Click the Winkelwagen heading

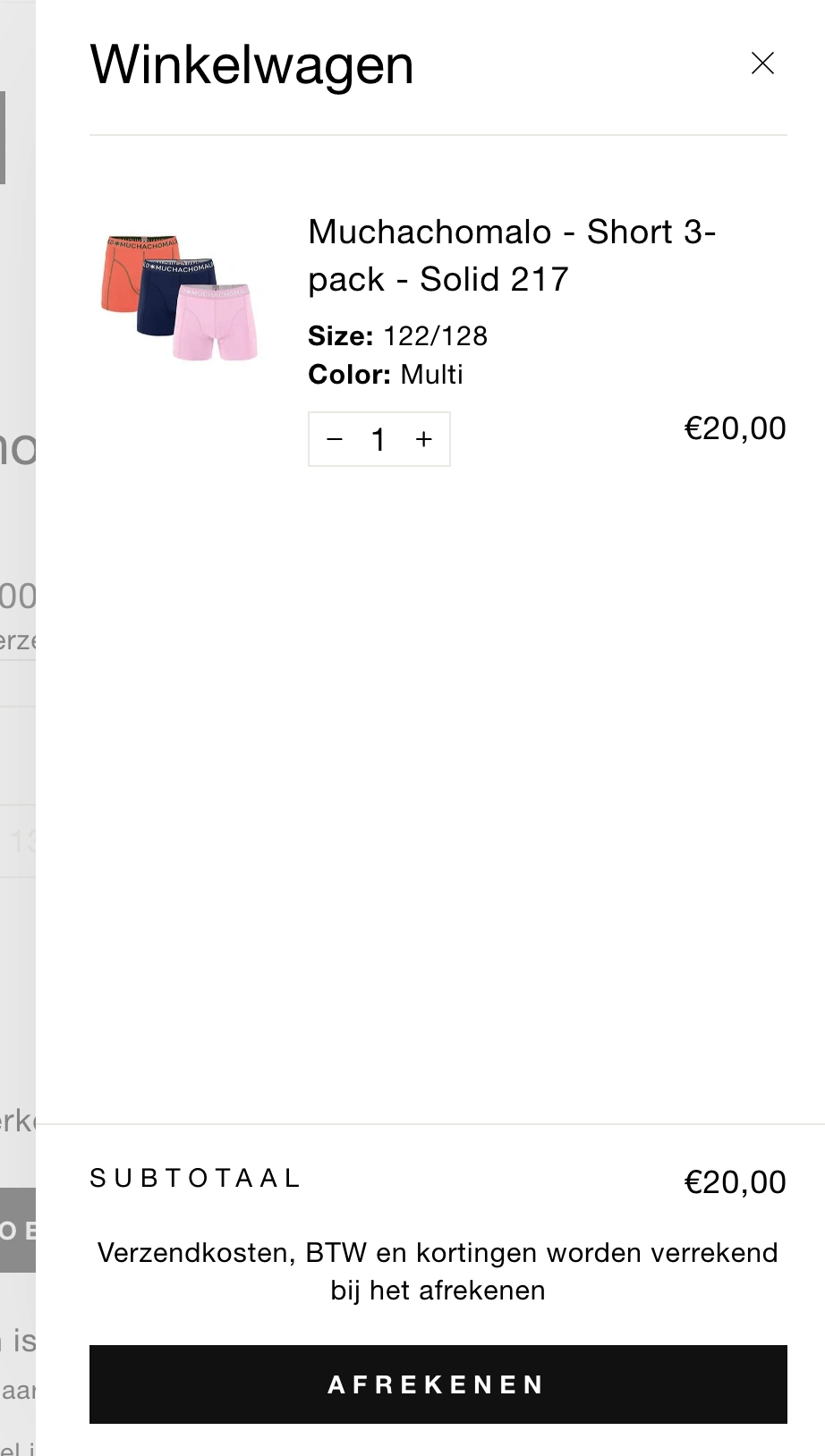click(x=251, y=65)
